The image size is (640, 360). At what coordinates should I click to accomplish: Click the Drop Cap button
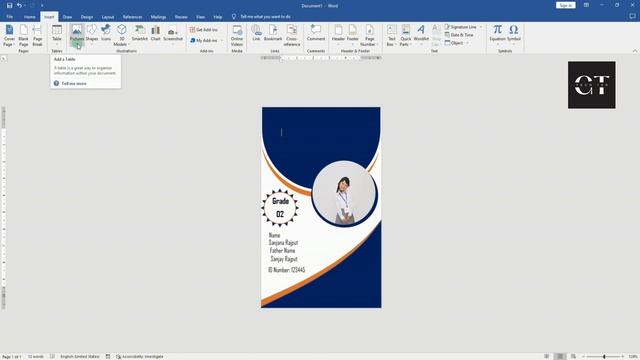pos(436,35)
